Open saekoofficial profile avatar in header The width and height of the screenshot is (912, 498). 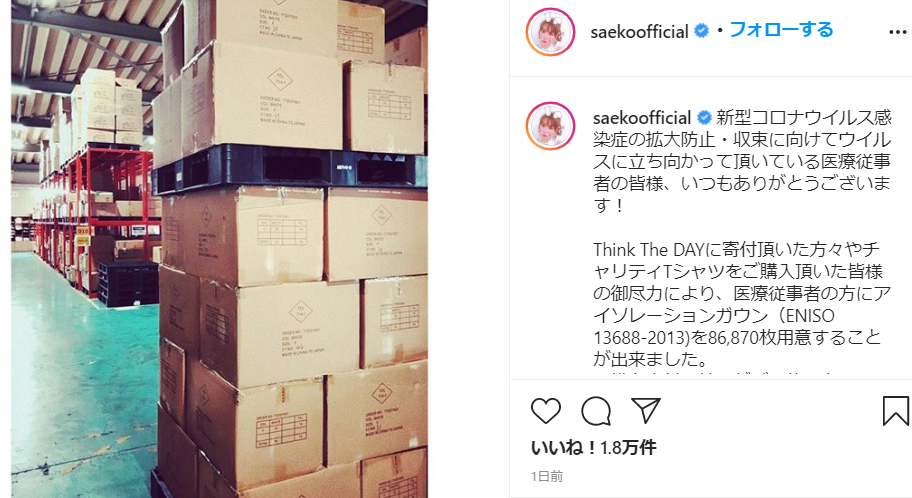coord(550,32)
